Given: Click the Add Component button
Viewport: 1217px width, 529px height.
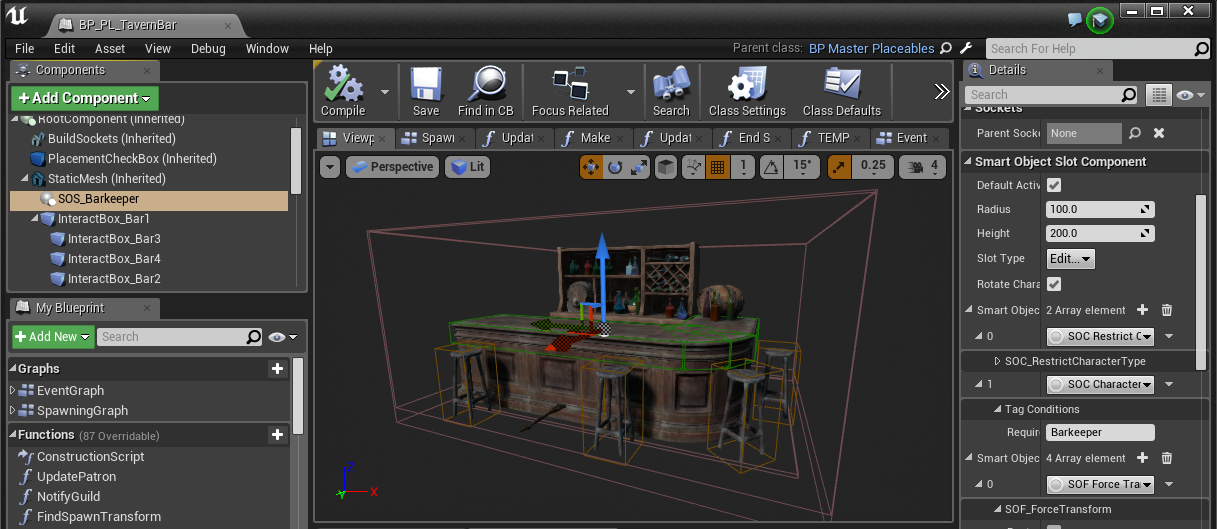Looking at the screenshot, I should [x=84, y=98].
